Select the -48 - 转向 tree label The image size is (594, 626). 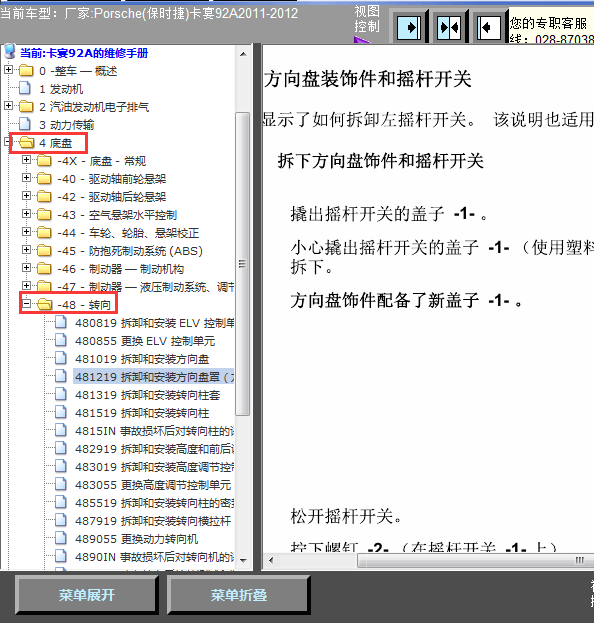coord(84,305)
